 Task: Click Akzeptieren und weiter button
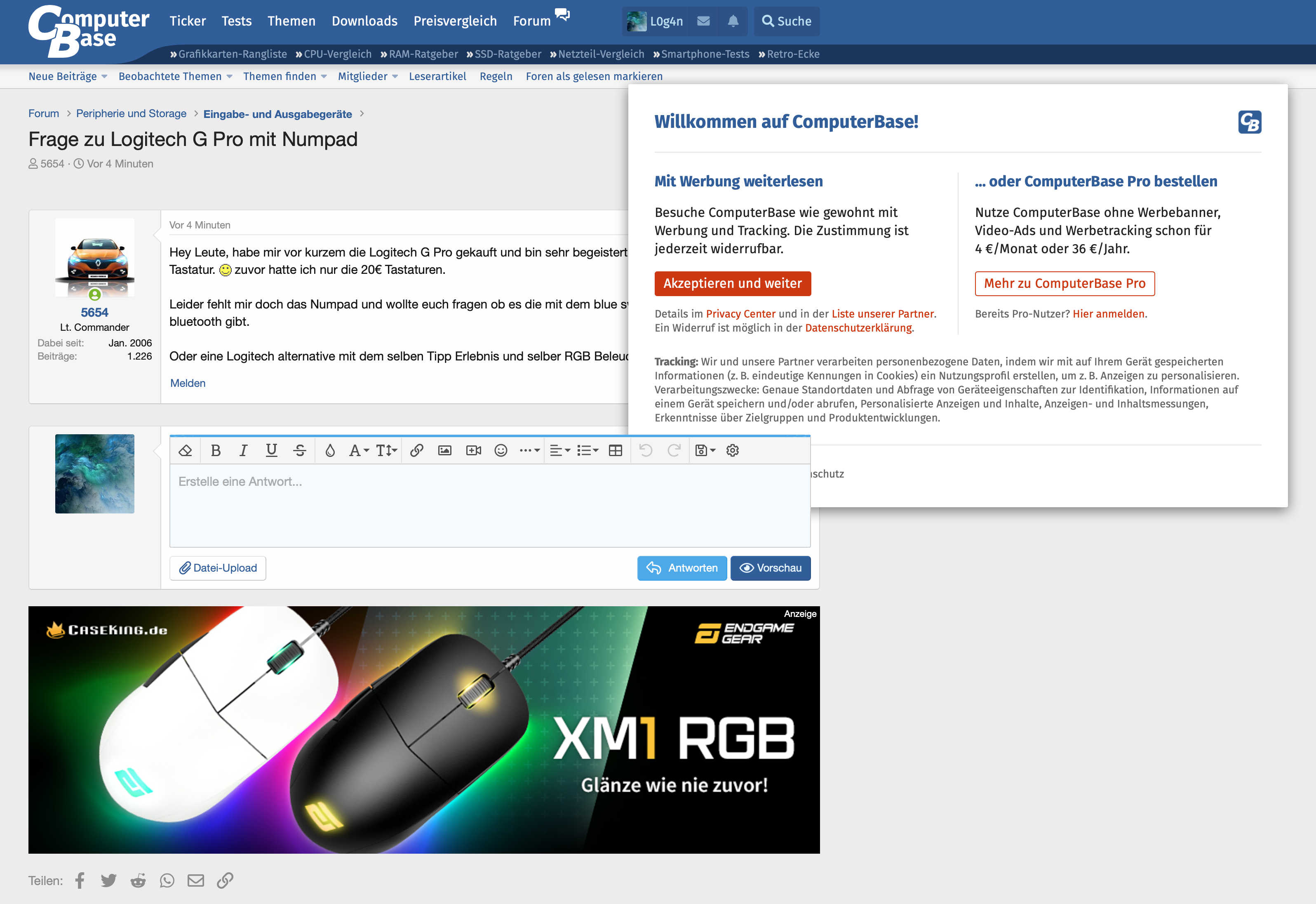(x=732, y=283)
